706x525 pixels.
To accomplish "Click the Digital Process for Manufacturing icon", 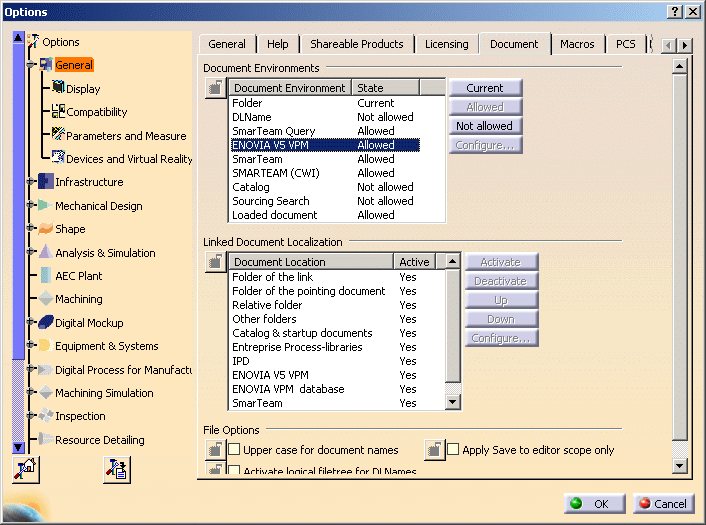I will 45,370.
